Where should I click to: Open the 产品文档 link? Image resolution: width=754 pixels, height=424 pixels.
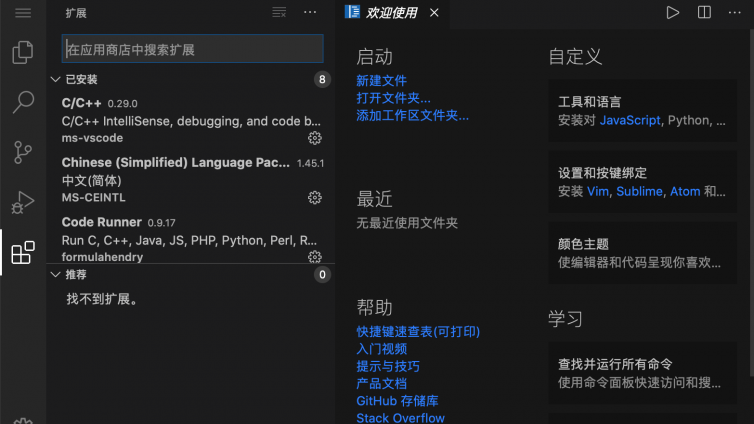pos(381,384)
